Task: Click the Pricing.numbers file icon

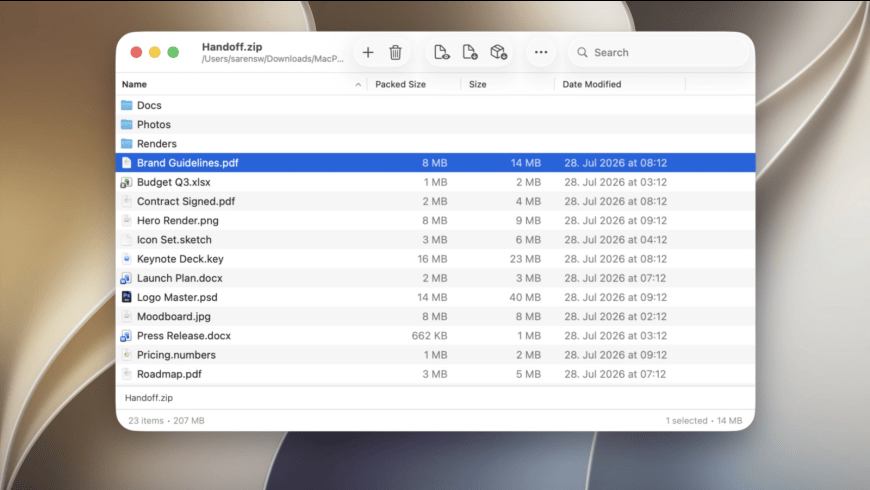Action: (x=127, y=355)
